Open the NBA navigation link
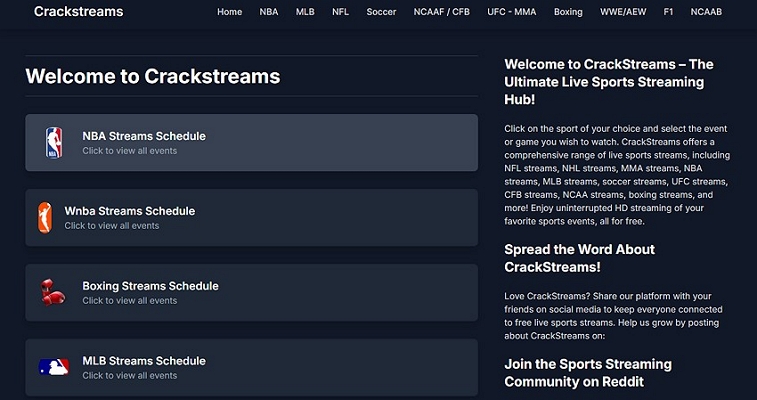 tap(269, 12)
